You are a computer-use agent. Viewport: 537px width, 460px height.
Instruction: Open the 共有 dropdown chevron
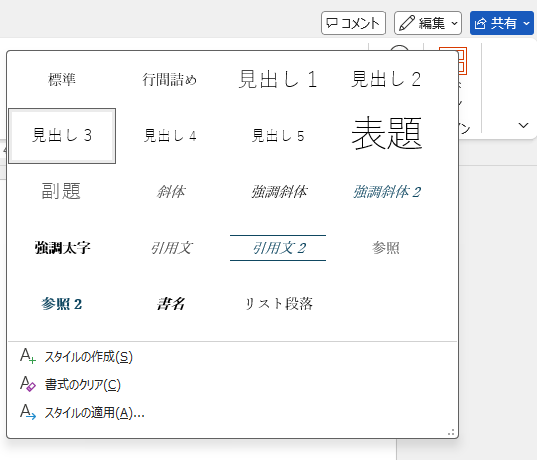[x=527, y=24]
